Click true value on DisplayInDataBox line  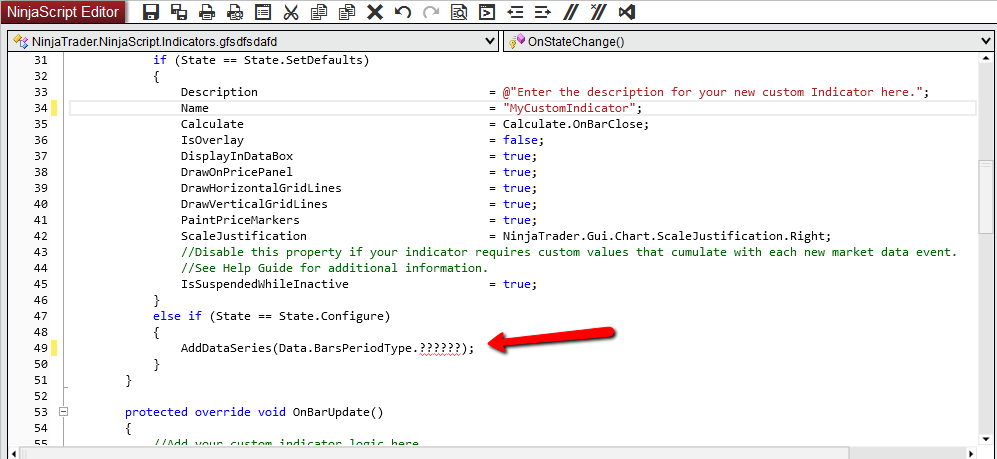pos(516,156)
